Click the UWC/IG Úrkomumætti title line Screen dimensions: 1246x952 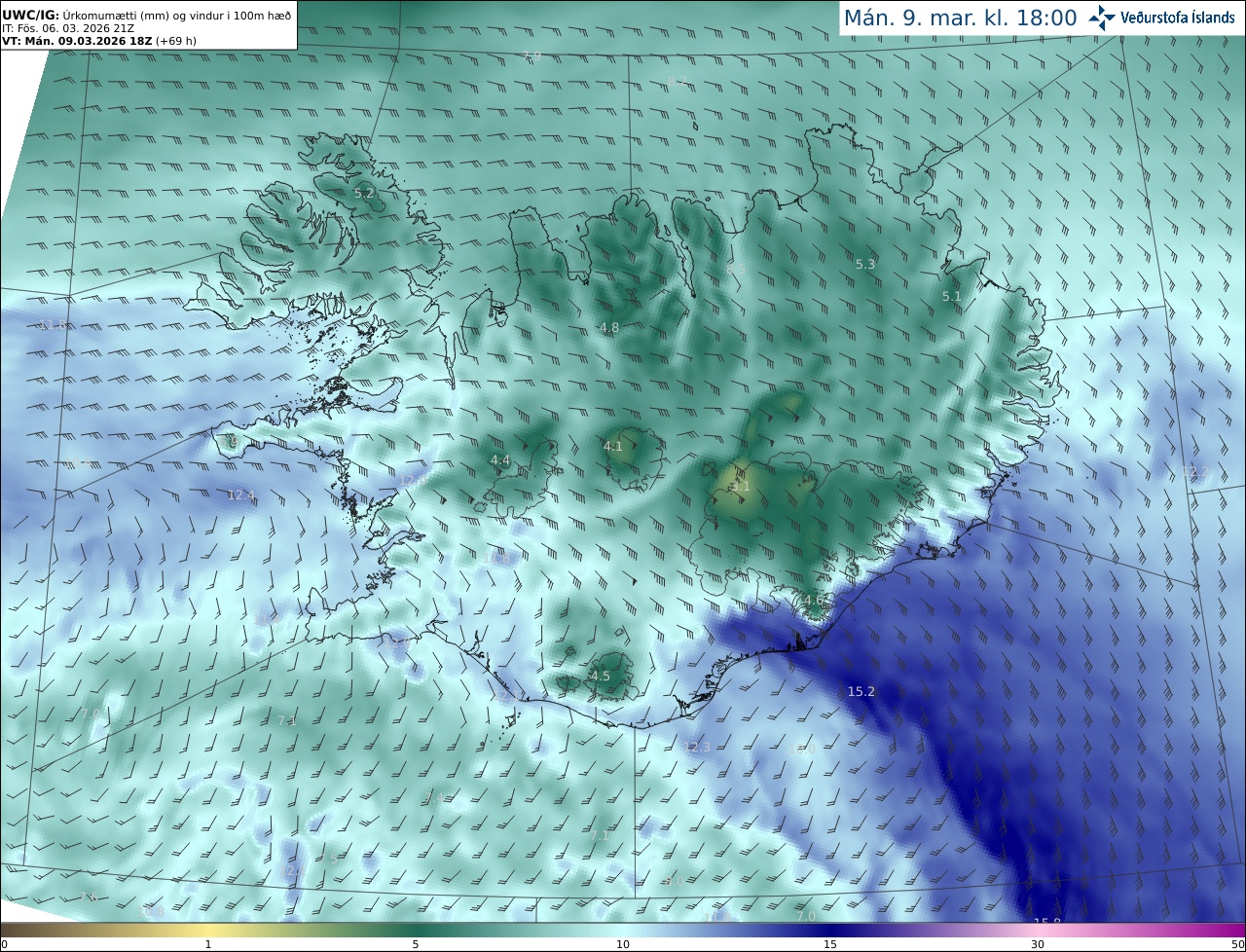(147, 16)
